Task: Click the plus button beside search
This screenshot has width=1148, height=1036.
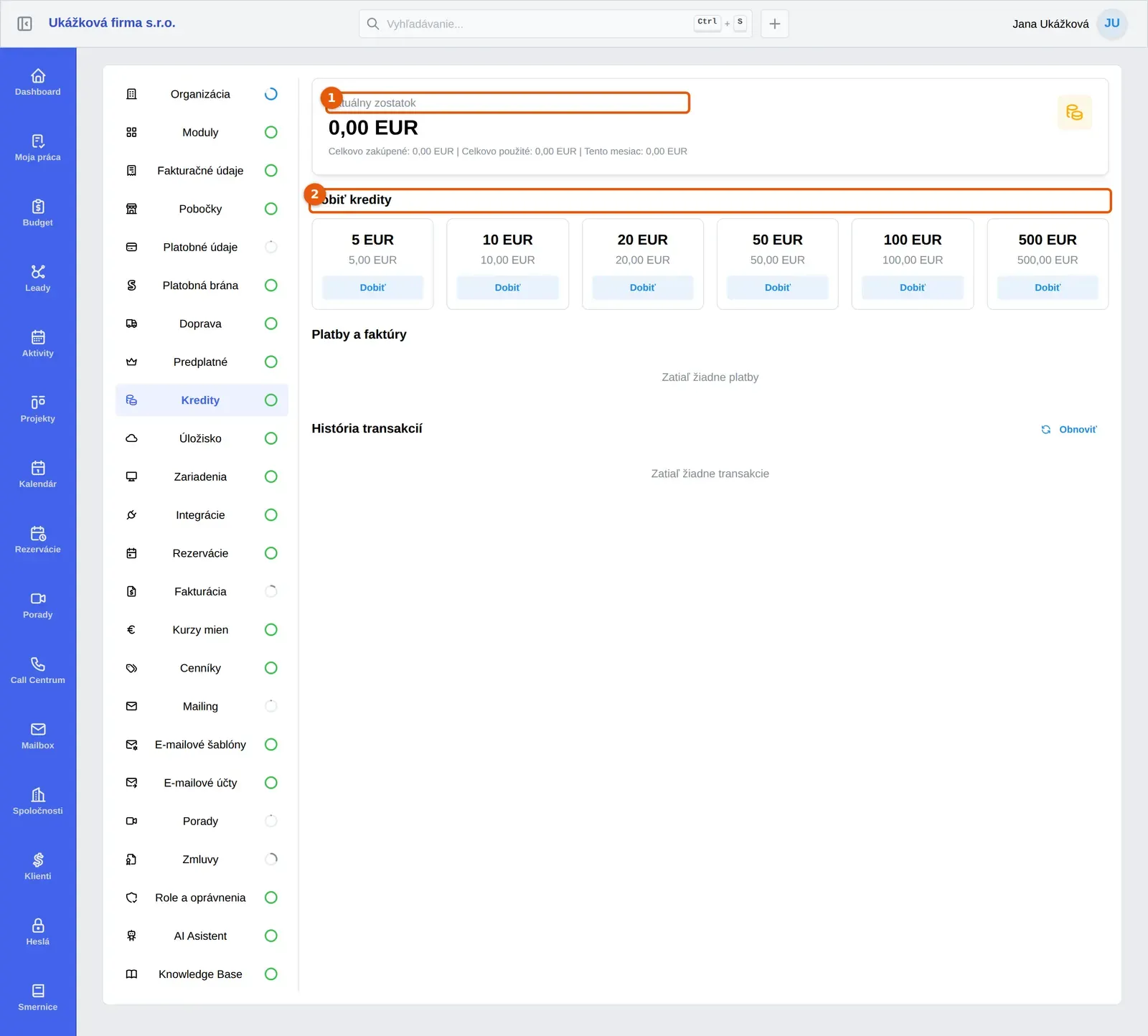Action: [x=775, y=24]
